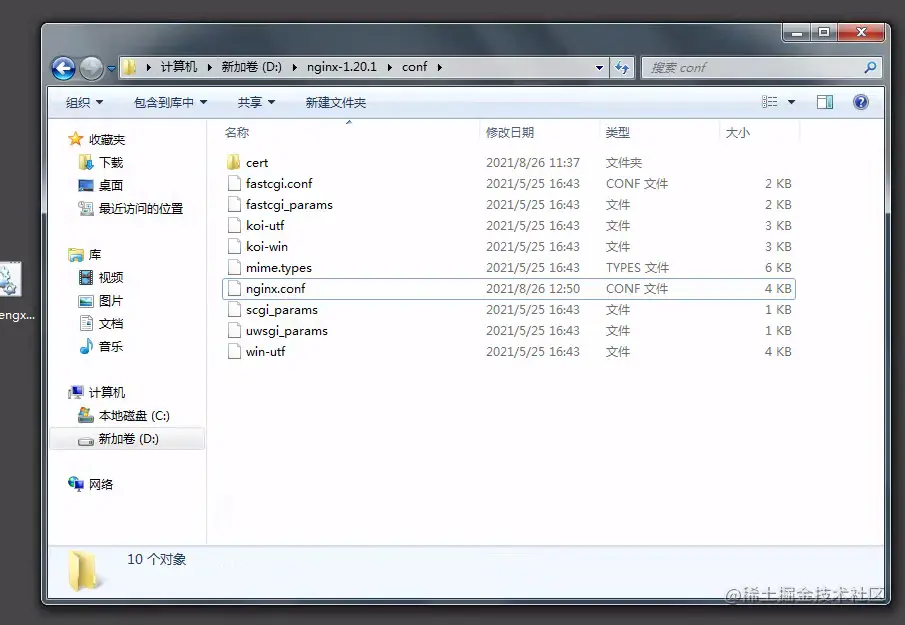
Task: Go back with the blue Back arrow
Action: (63, 68)
